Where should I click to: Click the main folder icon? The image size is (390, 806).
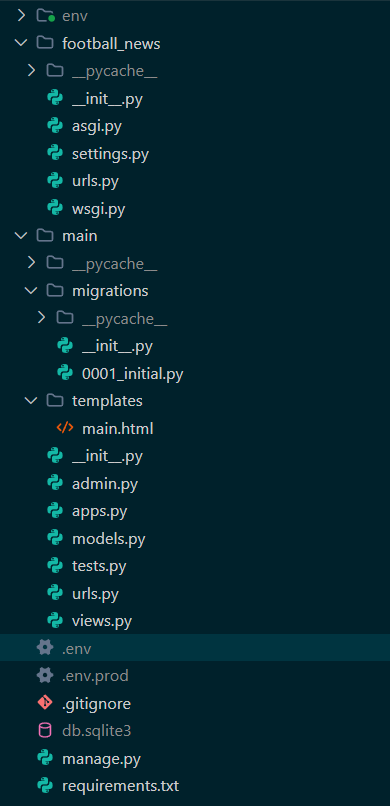[45, 235]
